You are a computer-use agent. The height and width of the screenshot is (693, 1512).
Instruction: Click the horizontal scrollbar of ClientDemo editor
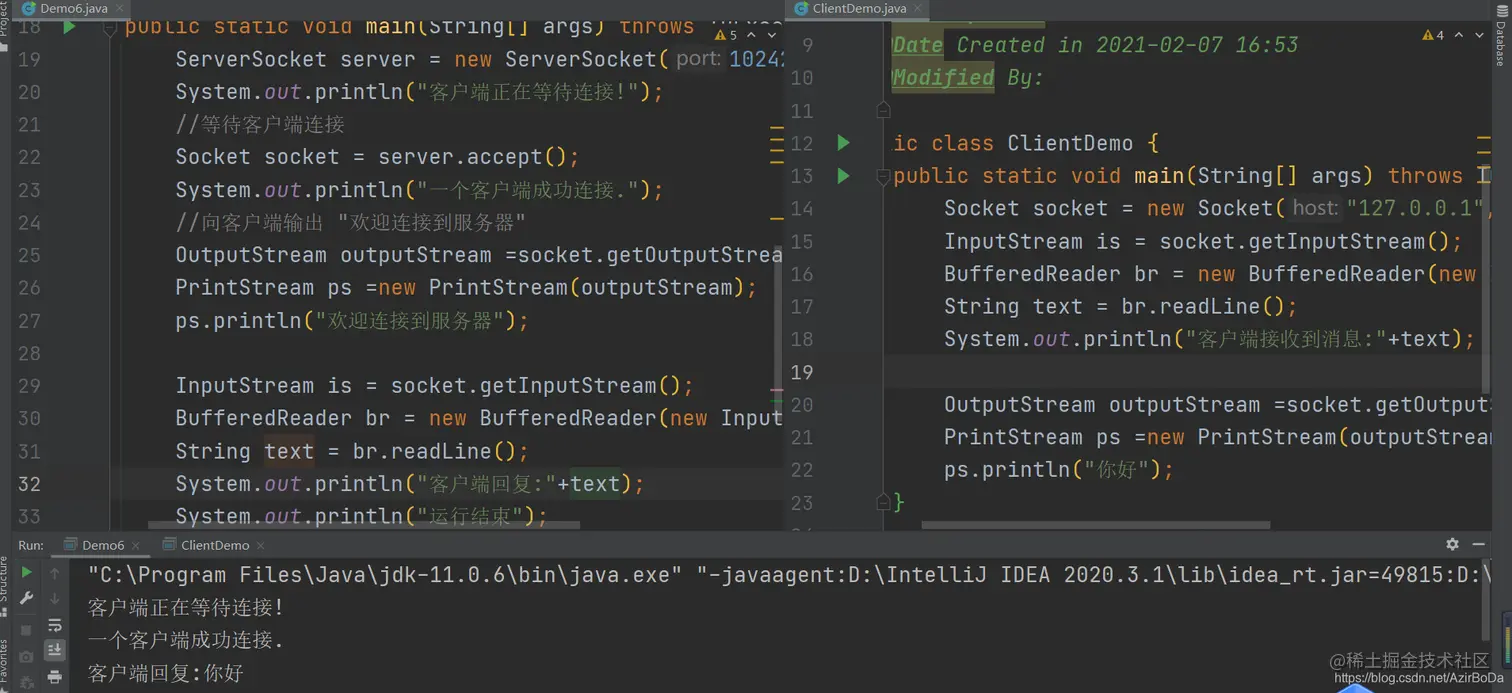point(1096,524)
